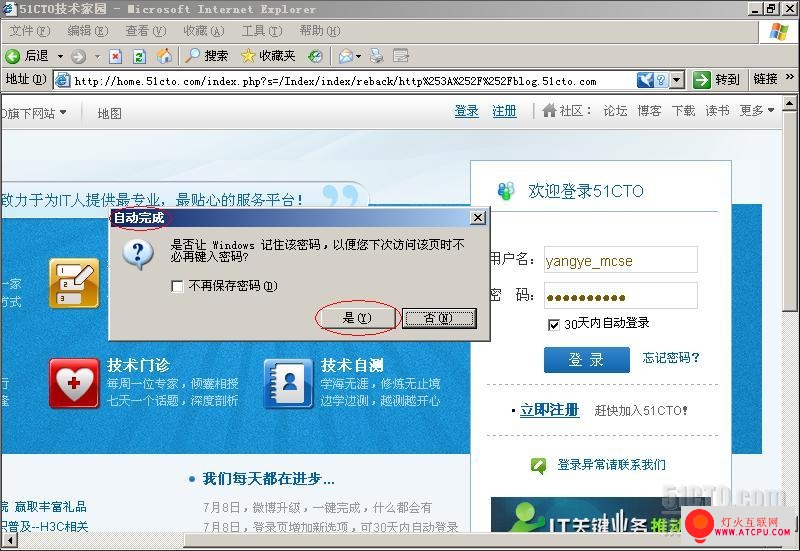Click the Stop page loading icon
The width and height of the screenshot is (800, 551).
[116, 56]
